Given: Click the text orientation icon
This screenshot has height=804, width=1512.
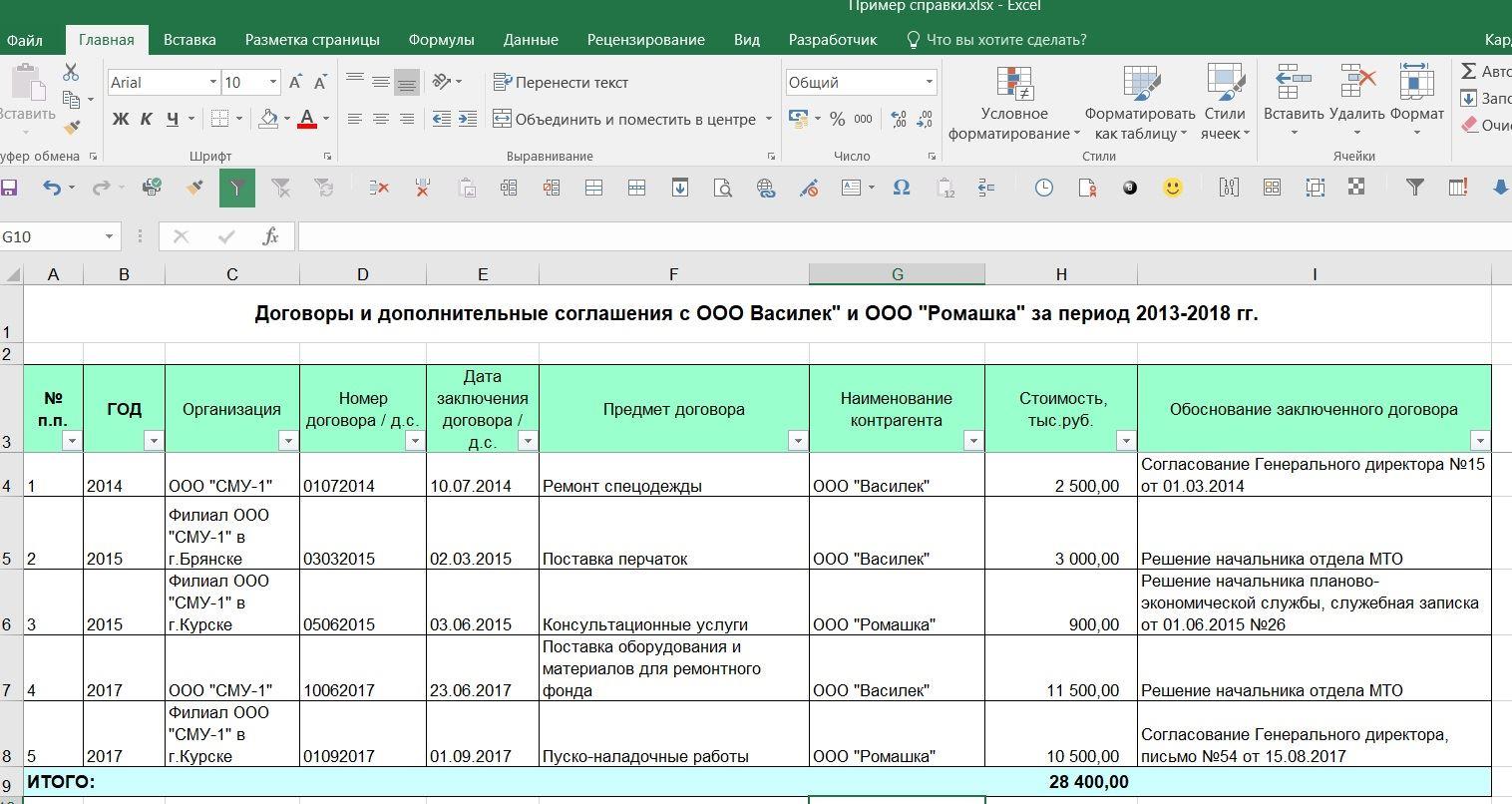Looking at the screenshot, I should point(440,82).
